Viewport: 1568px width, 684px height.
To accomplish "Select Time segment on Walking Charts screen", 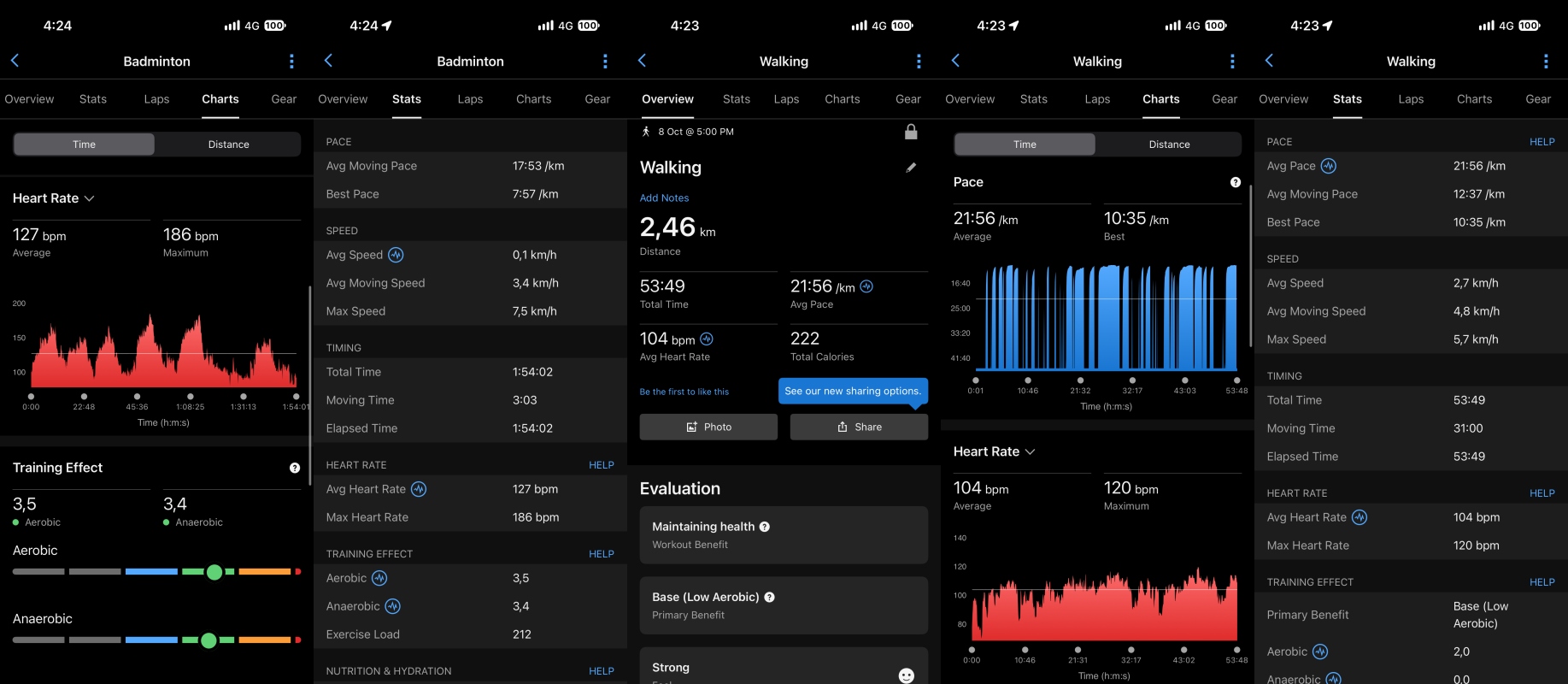I will (1025, 144).
